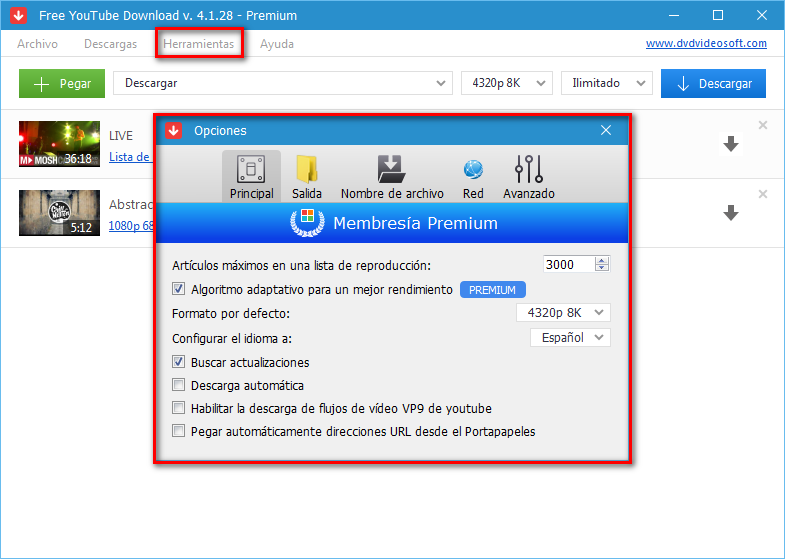
Task: Remove the second video from list
Action: [x=762, y=194]
